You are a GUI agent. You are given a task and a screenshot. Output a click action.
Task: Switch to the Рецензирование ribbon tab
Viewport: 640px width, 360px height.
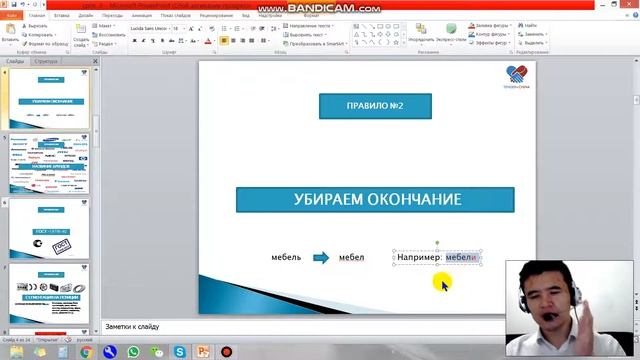pyautogui.click(x=216, y=16)
